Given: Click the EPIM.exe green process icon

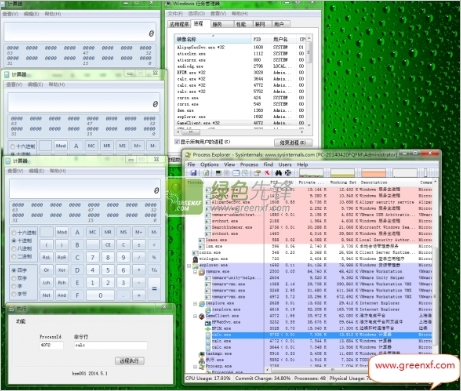Looking at the screenshot, I should pyautogui.click(x=208, y=329).
